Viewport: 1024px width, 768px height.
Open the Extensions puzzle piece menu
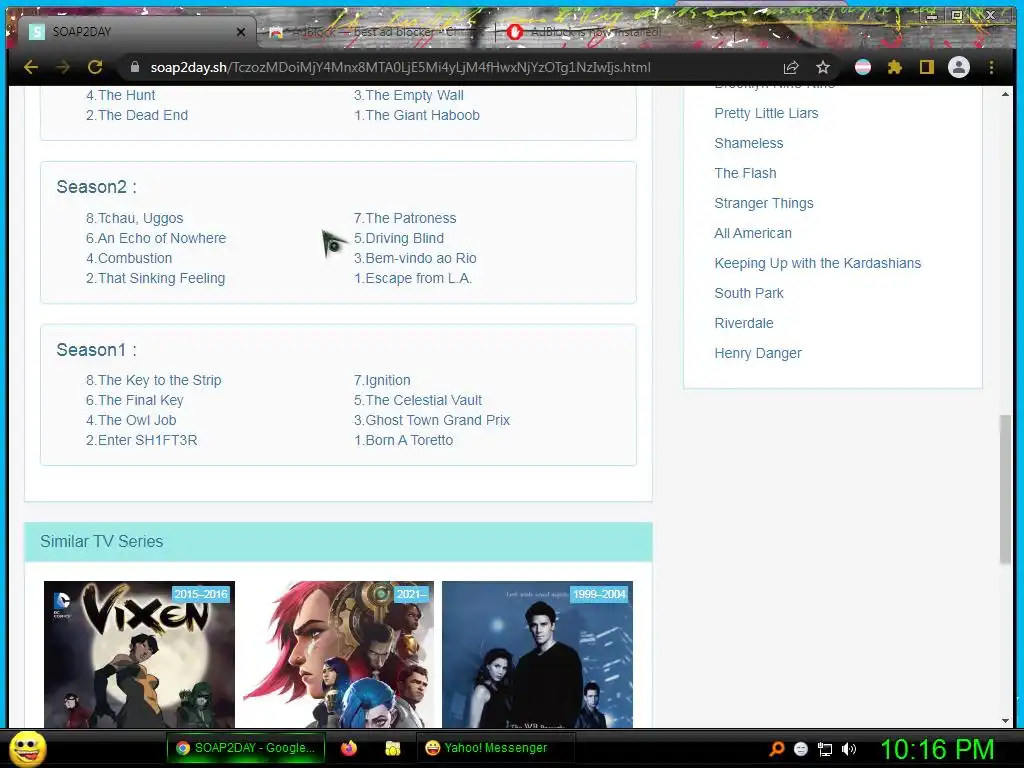pos(895,67)
